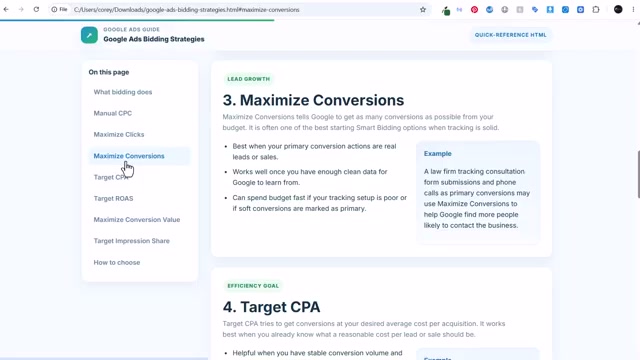Reload the current page

(x=36, y=9)
